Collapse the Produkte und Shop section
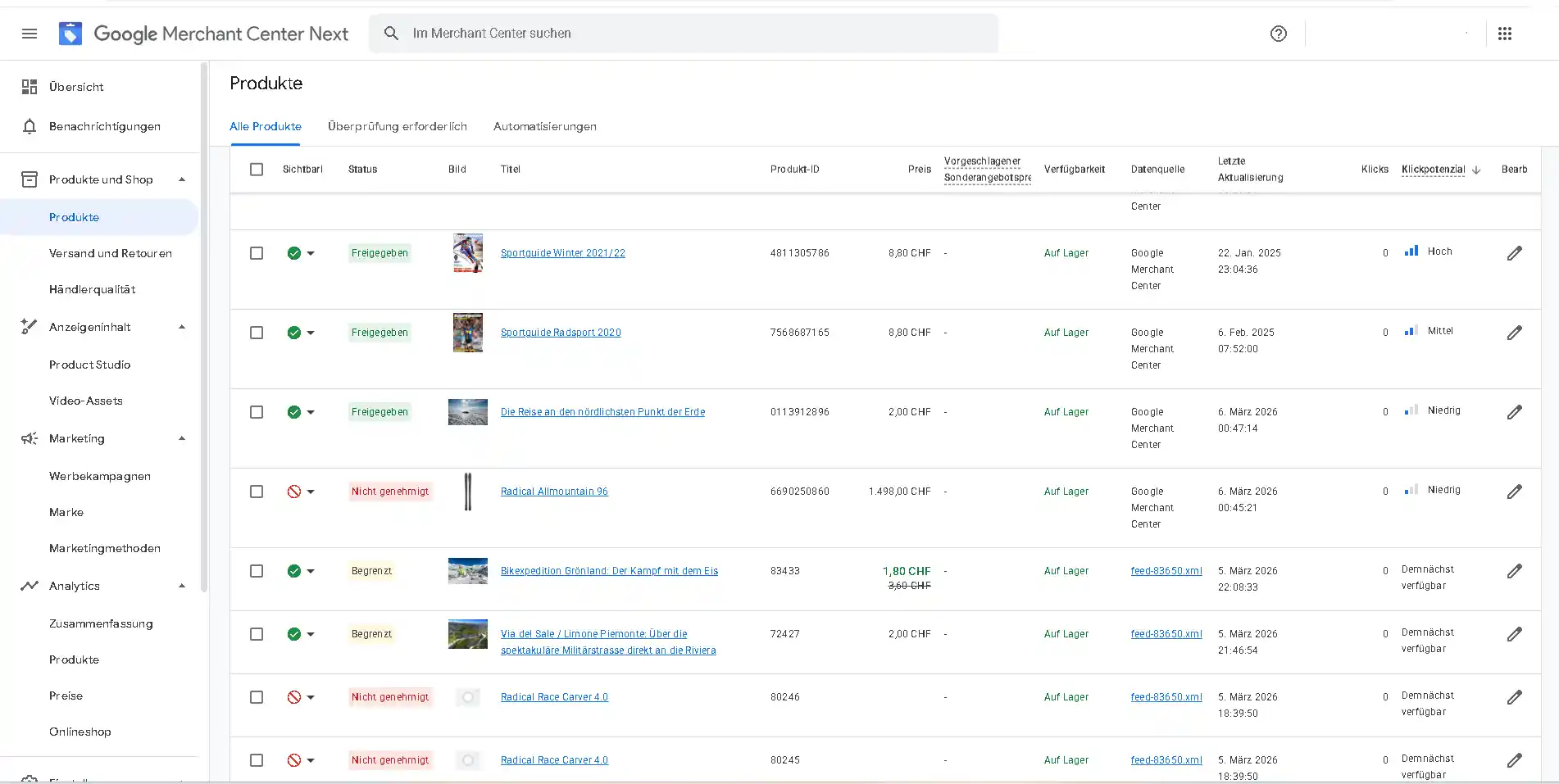The width and height of the screenshot is (1559, 784). point(182,179)
